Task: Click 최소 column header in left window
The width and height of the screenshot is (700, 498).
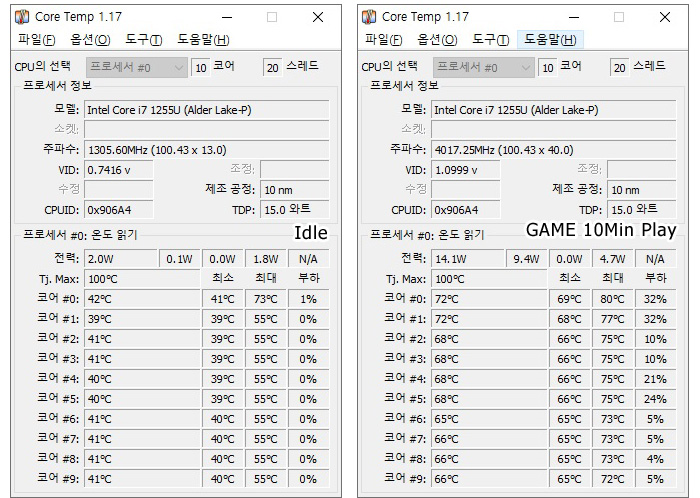Action: [x=223, y=278]
